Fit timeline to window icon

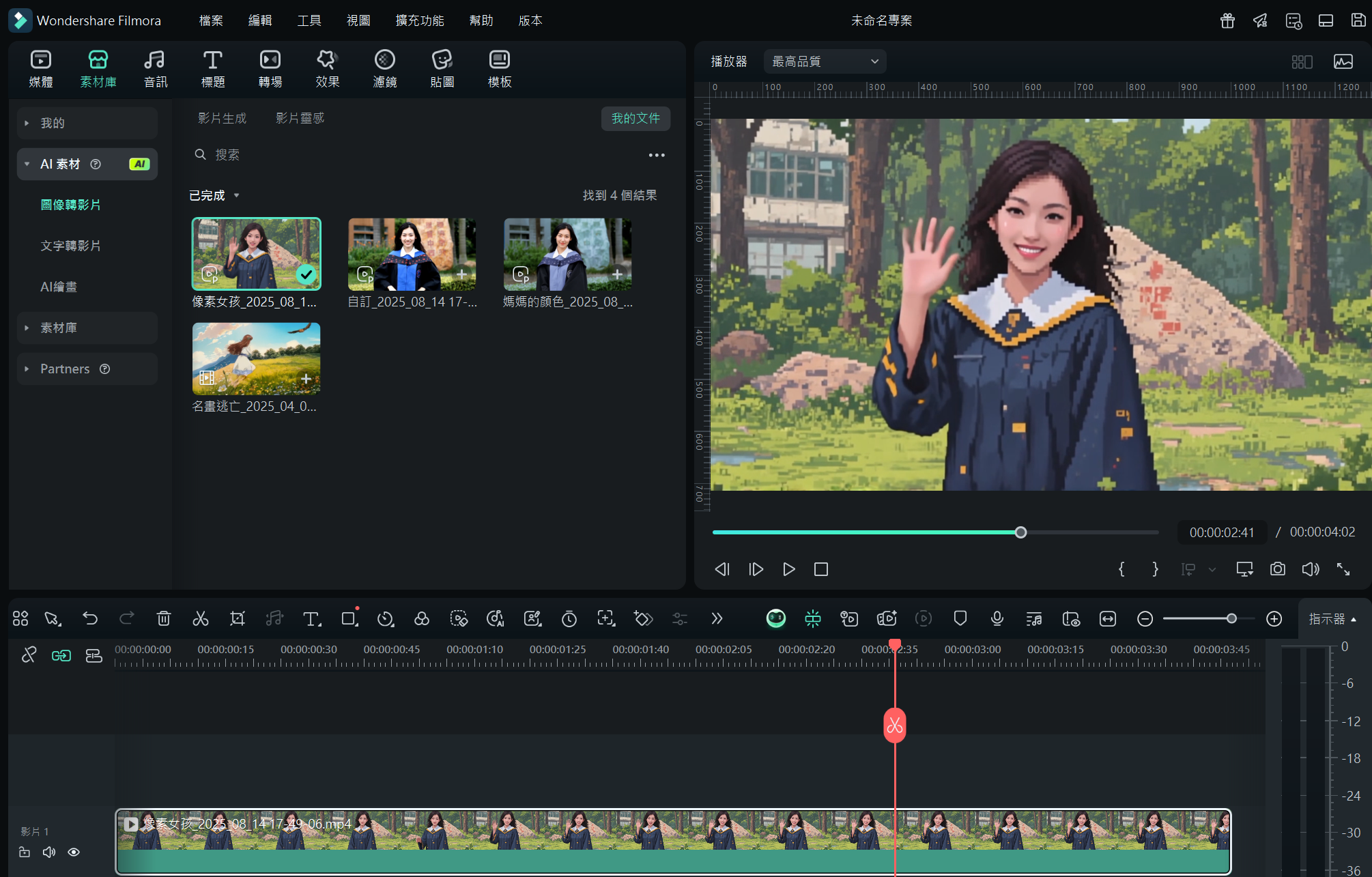[x=1108, y=619]
